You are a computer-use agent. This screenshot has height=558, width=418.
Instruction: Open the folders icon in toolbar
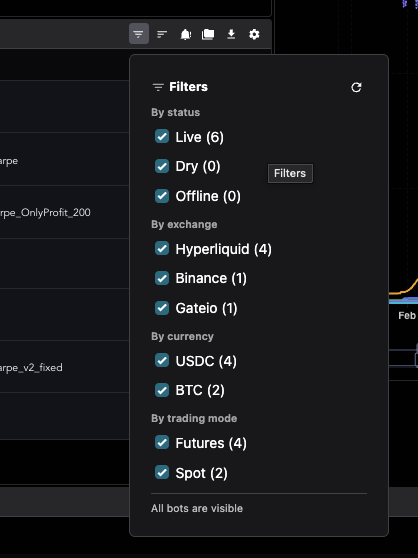point(208,34)
